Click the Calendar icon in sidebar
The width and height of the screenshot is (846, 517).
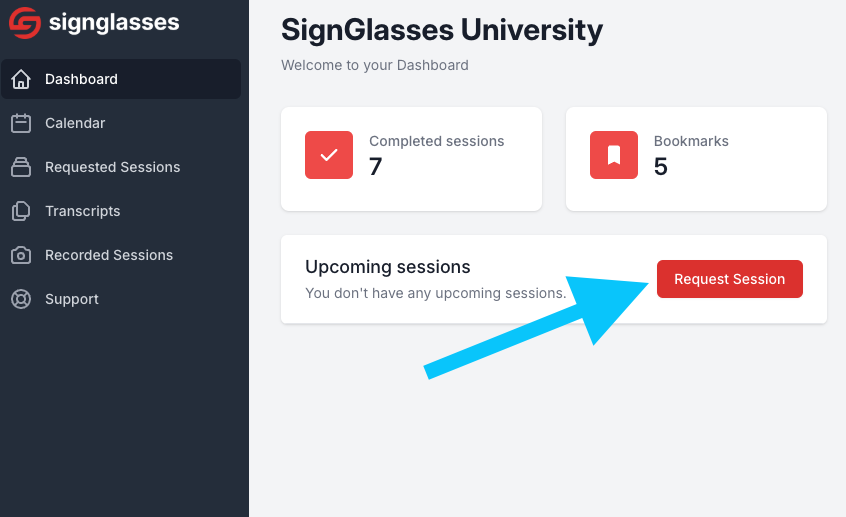(21, 123)
